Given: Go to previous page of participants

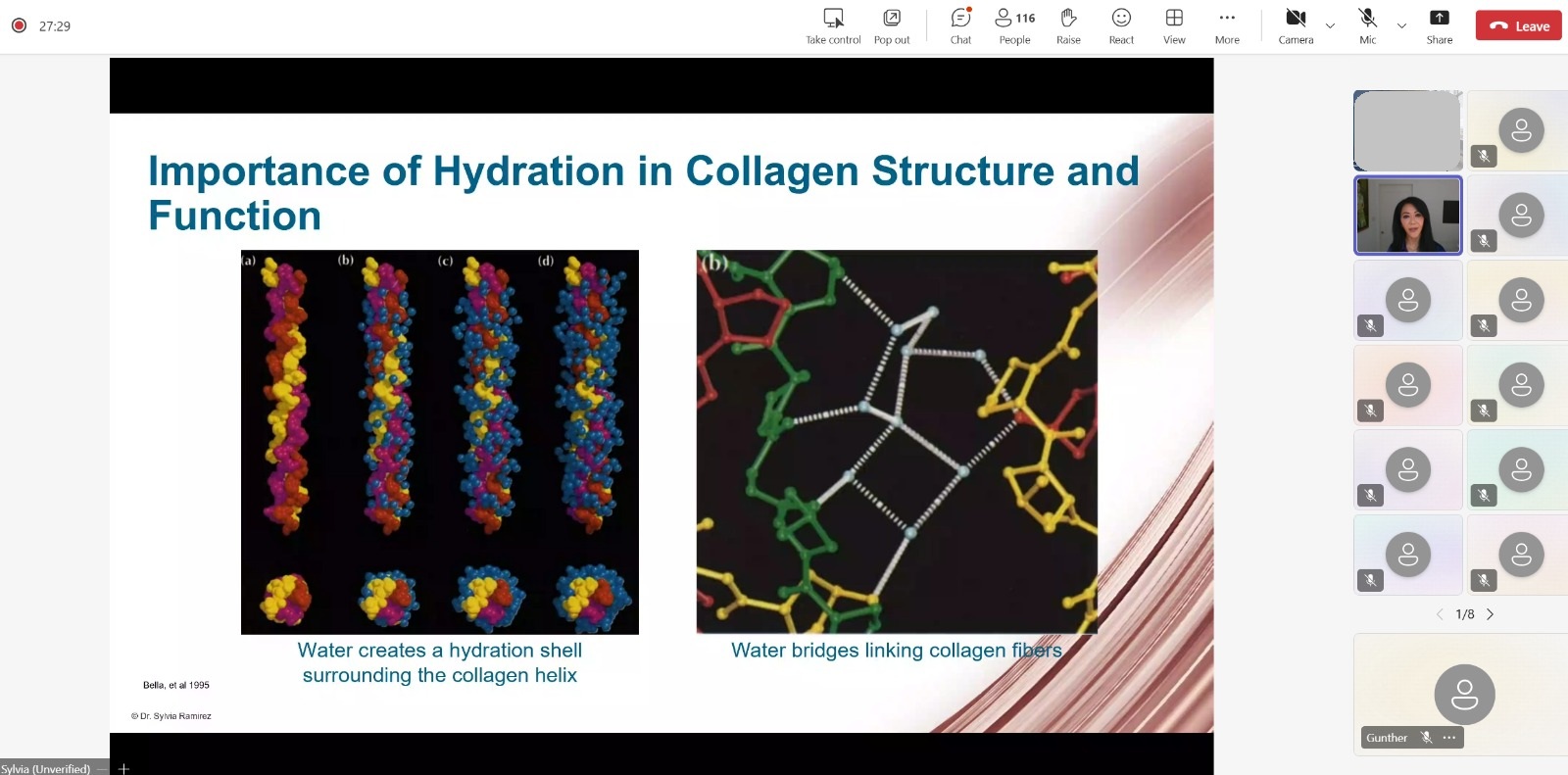Looking at the screenshot, I should pyautogui.click(x=1440, y=614).
